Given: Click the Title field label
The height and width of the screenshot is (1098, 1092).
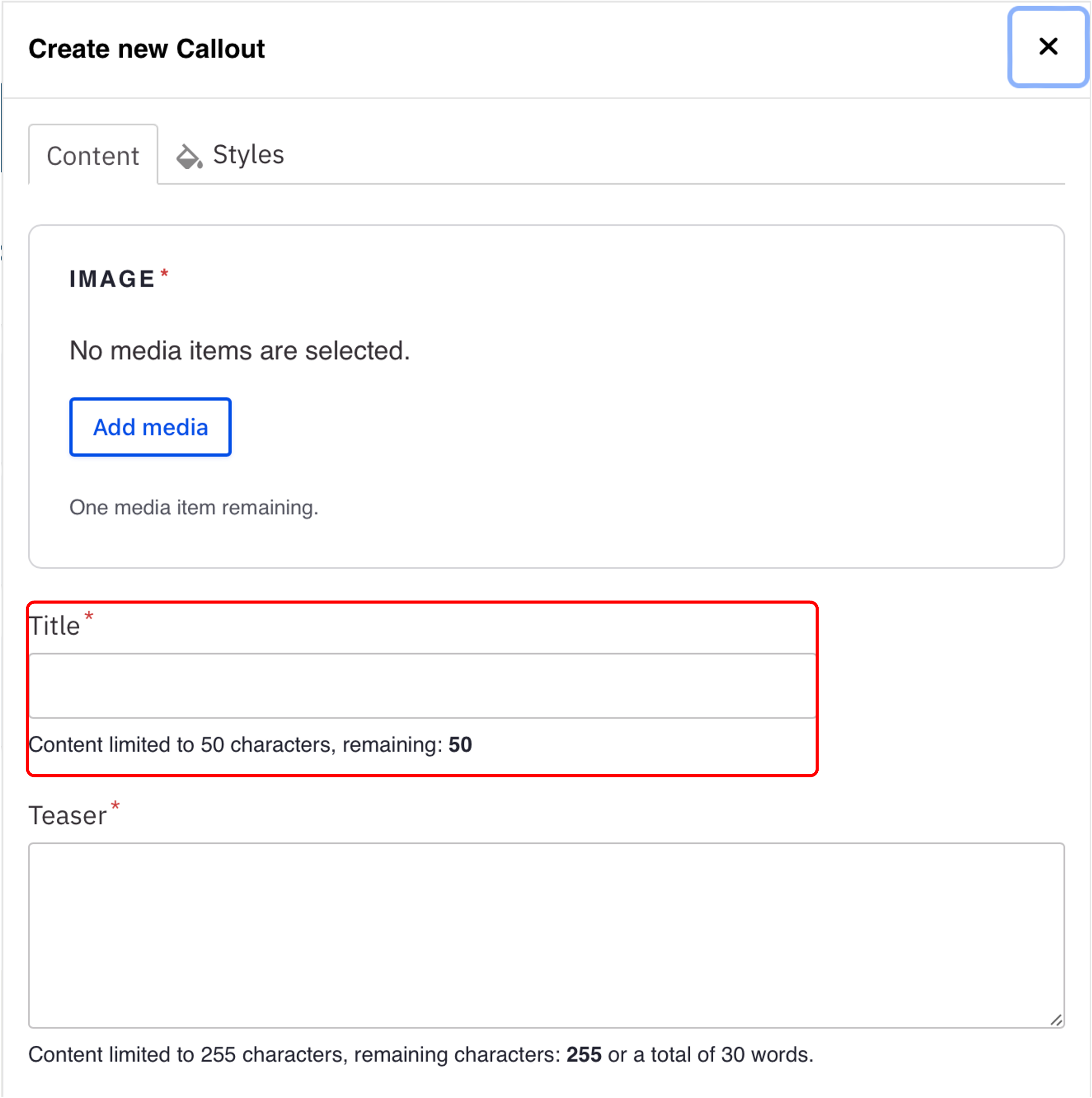Looking at the screenshot, I should pos(54,626).
